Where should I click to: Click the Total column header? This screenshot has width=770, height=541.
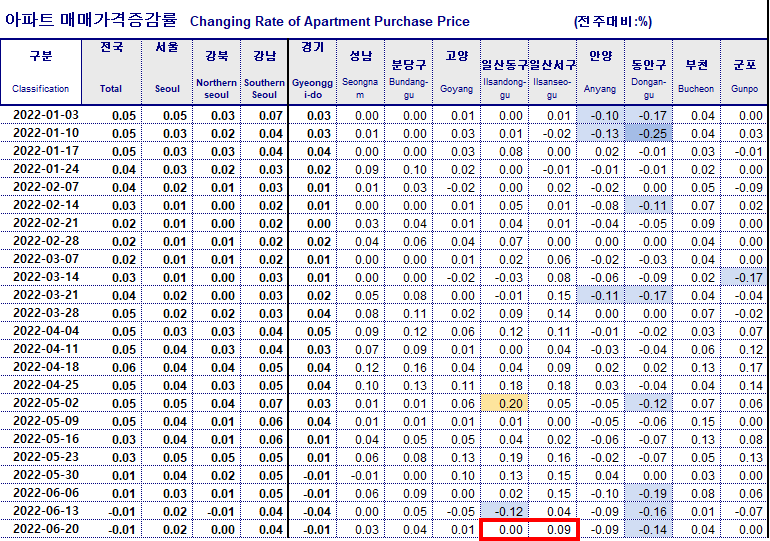point(111,72)
